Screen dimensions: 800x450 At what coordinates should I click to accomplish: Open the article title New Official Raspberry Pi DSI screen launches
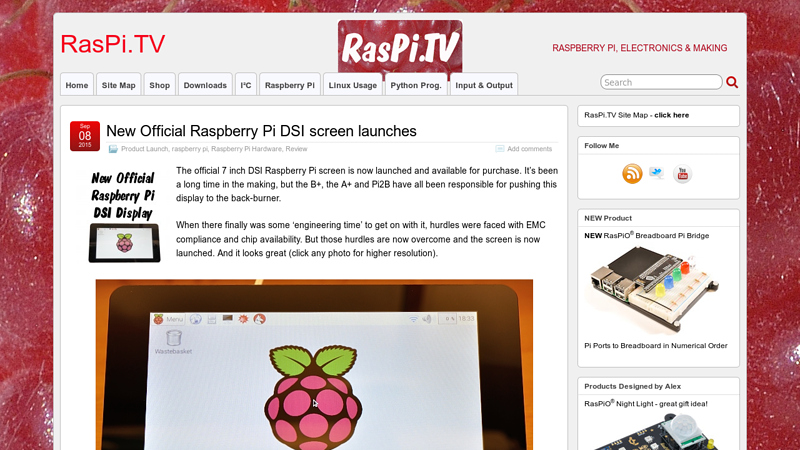[261, 131]
